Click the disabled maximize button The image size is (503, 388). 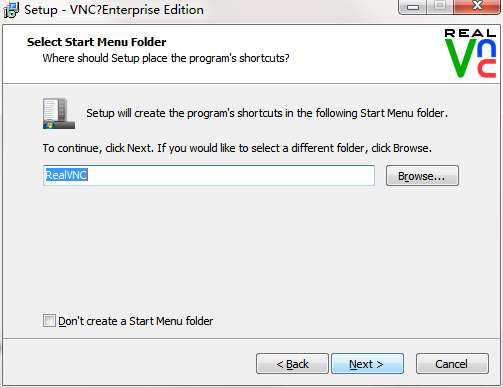440,6
